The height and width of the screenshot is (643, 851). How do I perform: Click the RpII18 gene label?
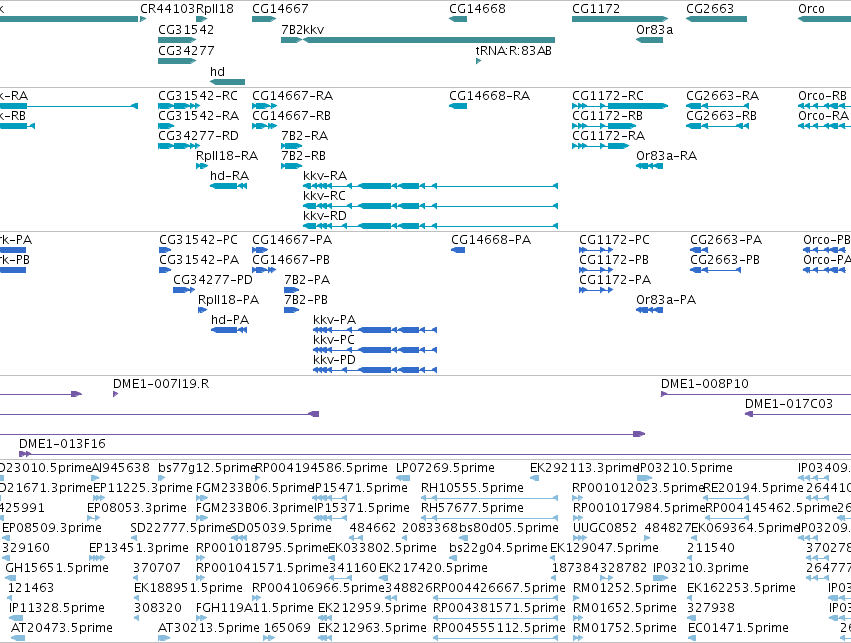215,9
